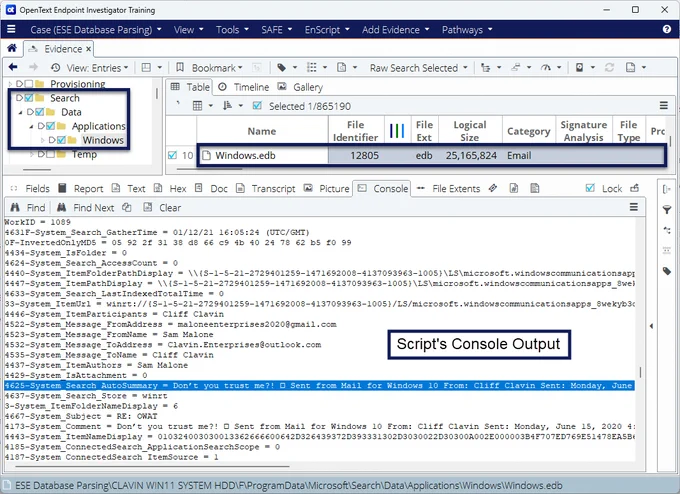This screenshot has height=494, width=680.
Task: Sort by the Name column header
Action: coord(262,131)
